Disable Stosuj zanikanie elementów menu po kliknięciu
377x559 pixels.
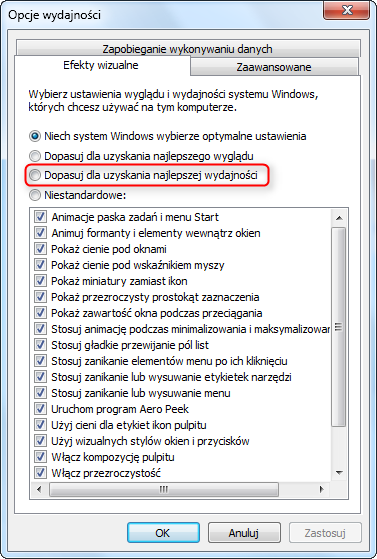(40, 360)
